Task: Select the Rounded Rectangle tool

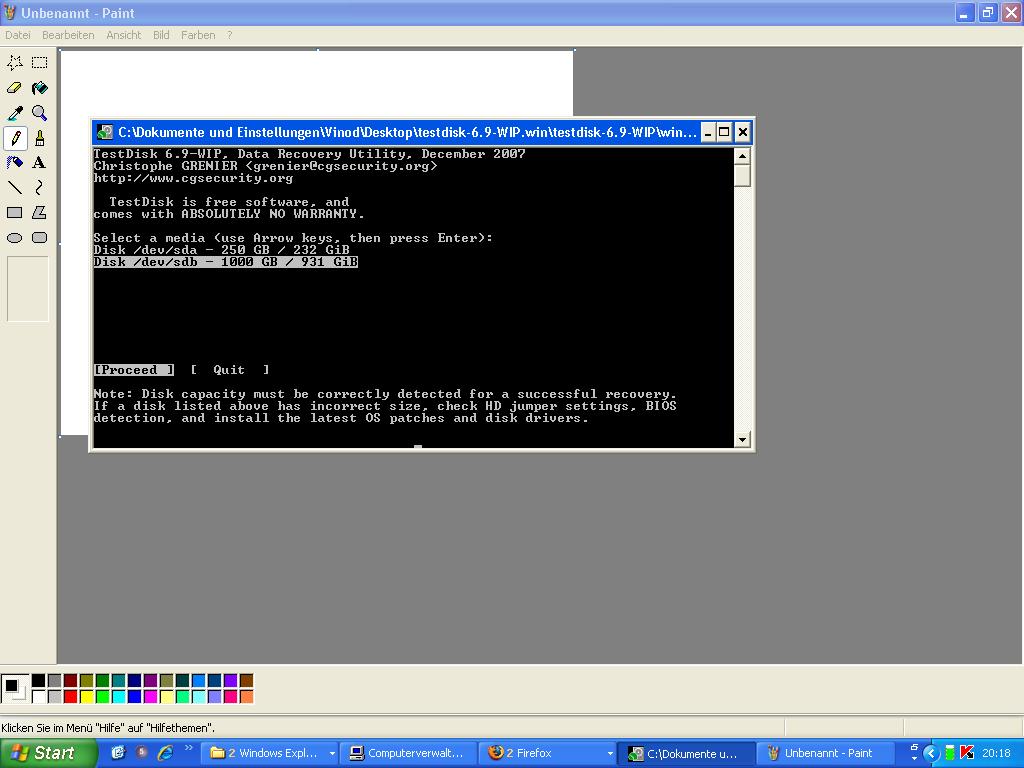Action: 40,238
